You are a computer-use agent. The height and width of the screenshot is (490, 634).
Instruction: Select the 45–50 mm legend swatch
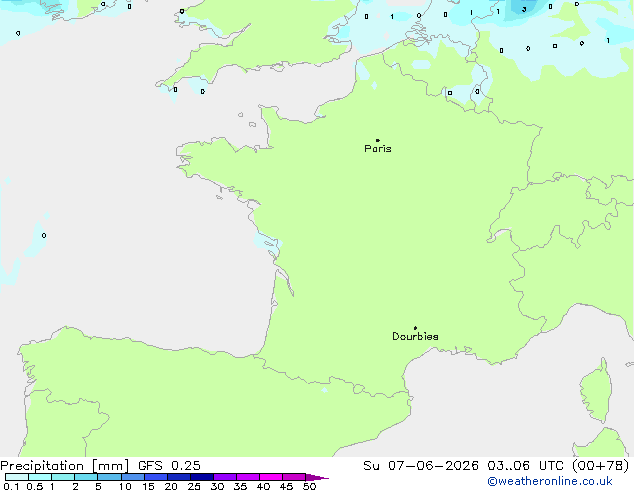(294, 477)
